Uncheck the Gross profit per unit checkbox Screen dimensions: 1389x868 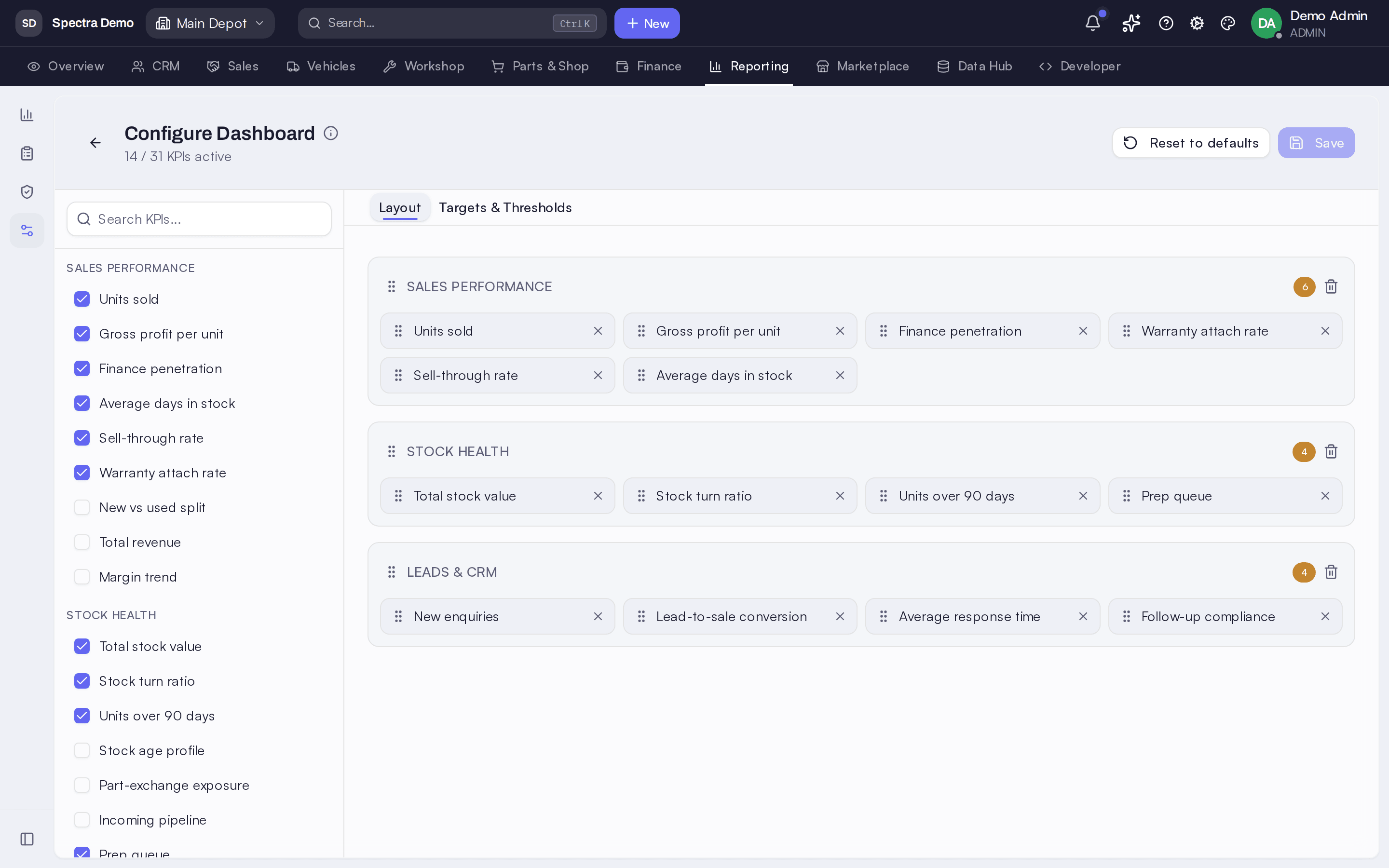point(82,334)
